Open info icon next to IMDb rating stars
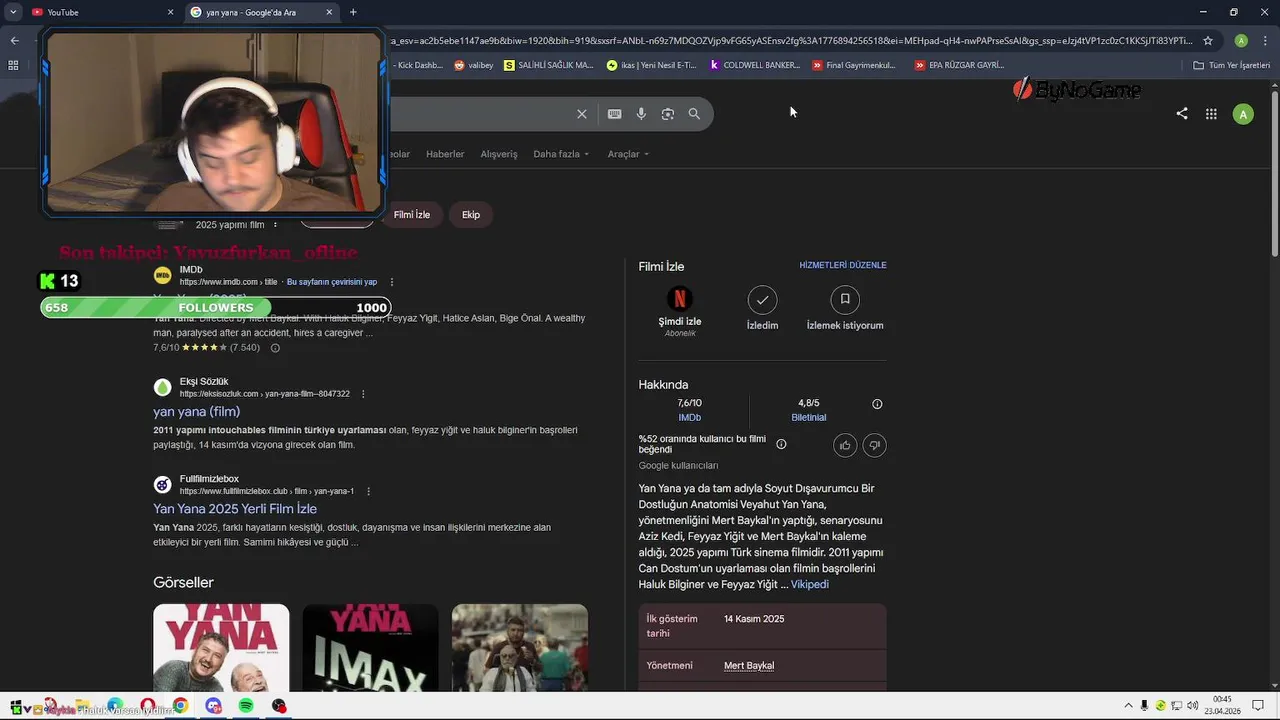 point(275,348)
